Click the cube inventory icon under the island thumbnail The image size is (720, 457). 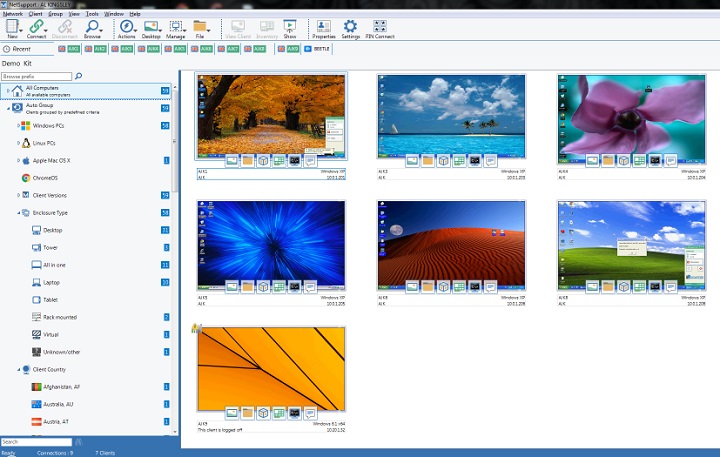443,161
